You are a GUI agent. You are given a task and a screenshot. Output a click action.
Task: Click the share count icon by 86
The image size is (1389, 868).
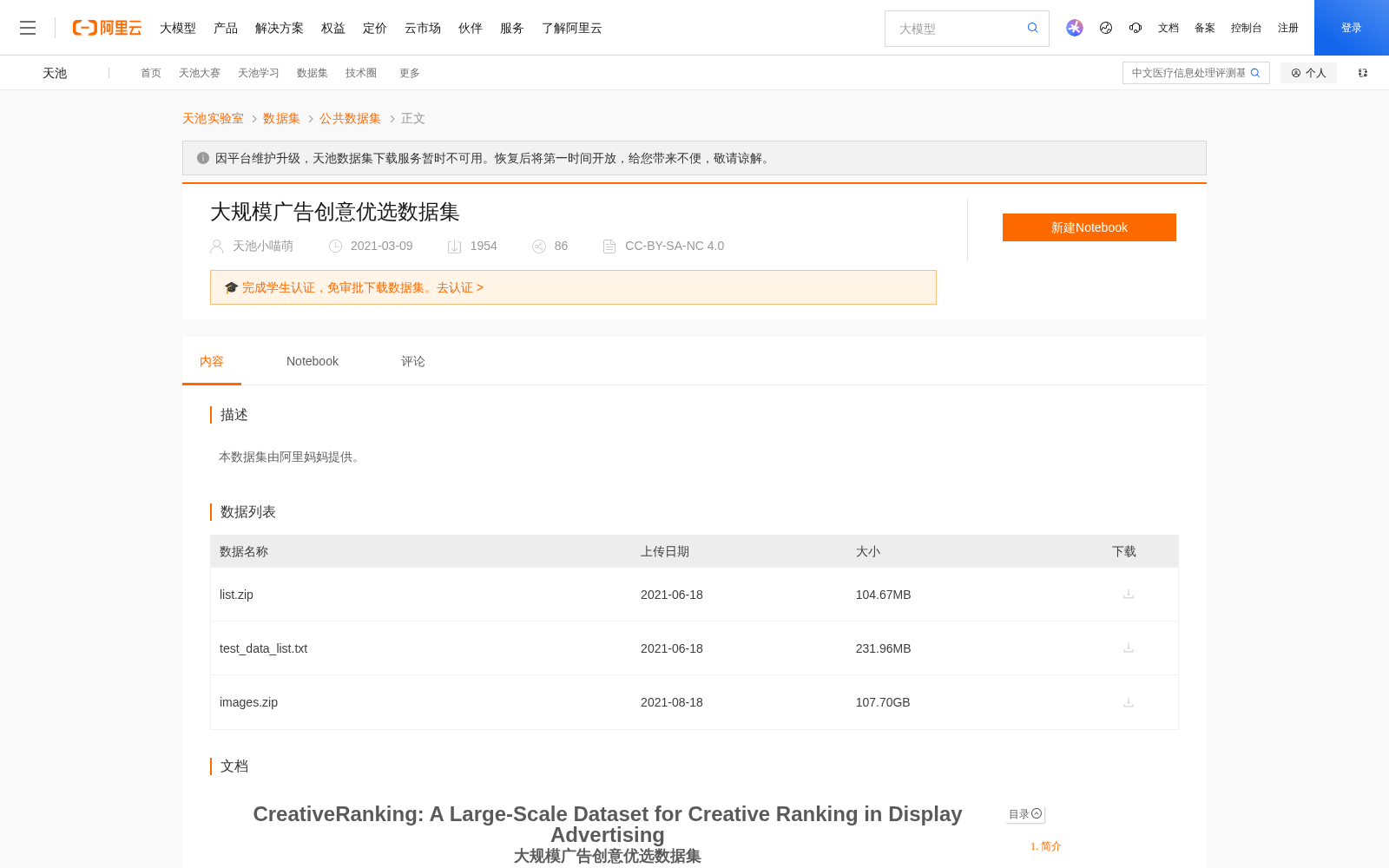click(x=539, y=247)
